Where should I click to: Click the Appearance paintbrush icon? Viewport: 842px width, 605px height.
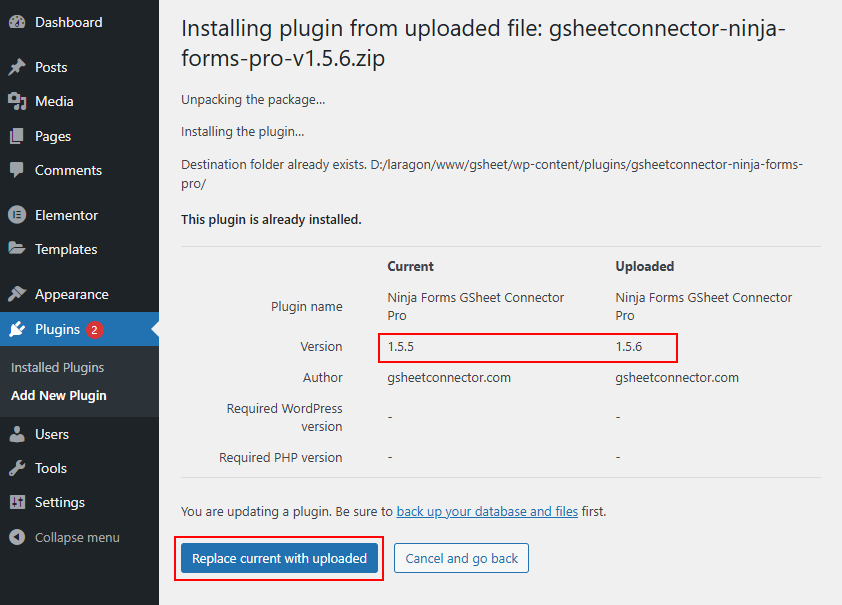coord(17,294)
